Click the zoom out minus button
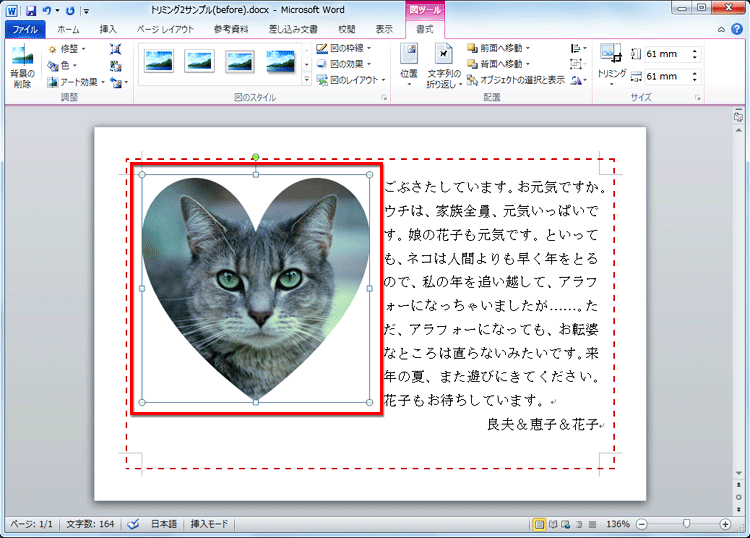Screen dimensions: 750x538 (642, 524)
